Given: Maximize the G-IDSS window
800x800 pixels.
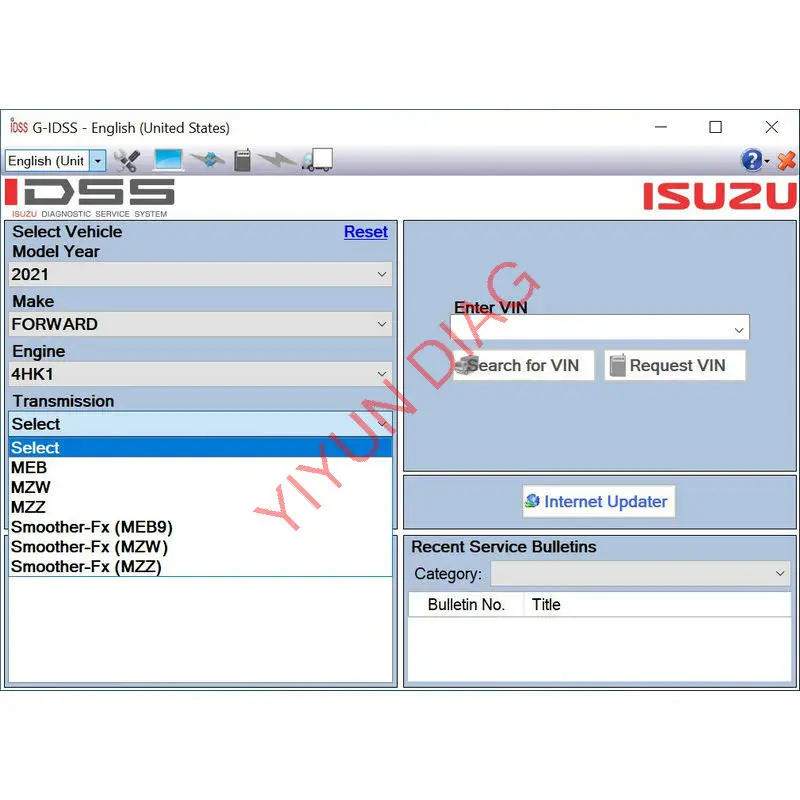Looking at the screenshot, I should (715, 127).
